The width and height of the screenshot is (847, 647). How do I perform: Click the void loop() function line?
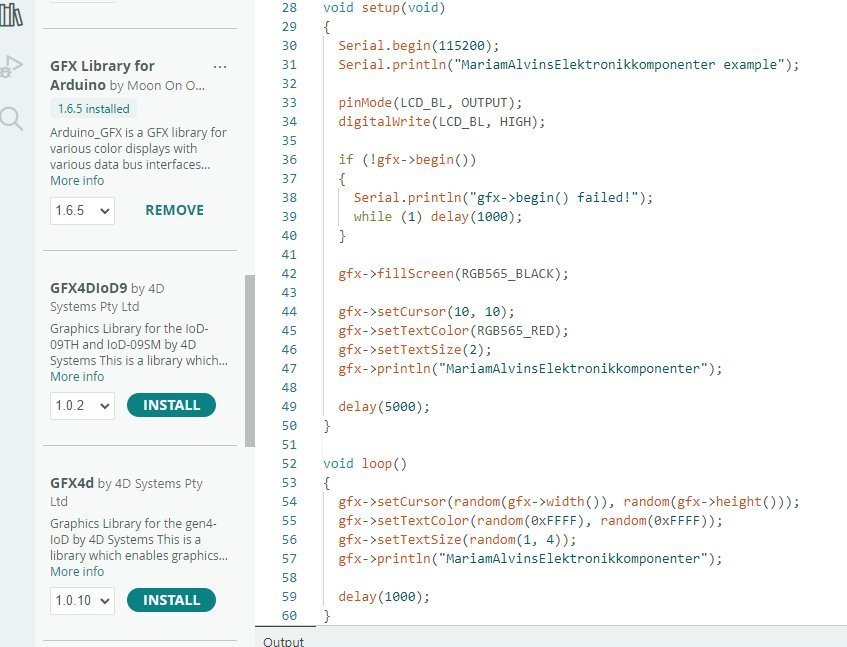click(x=366, y=464)
